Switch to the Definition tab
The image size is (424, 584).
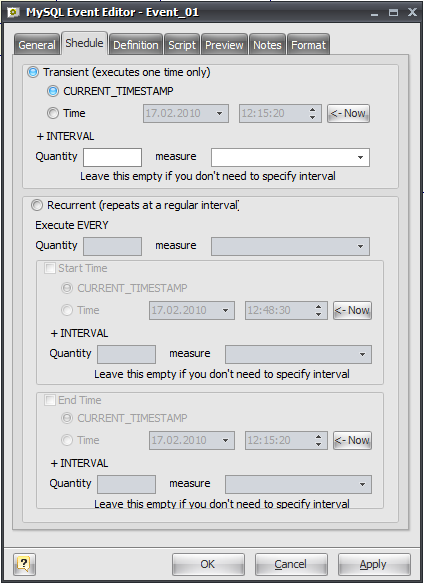136,45
